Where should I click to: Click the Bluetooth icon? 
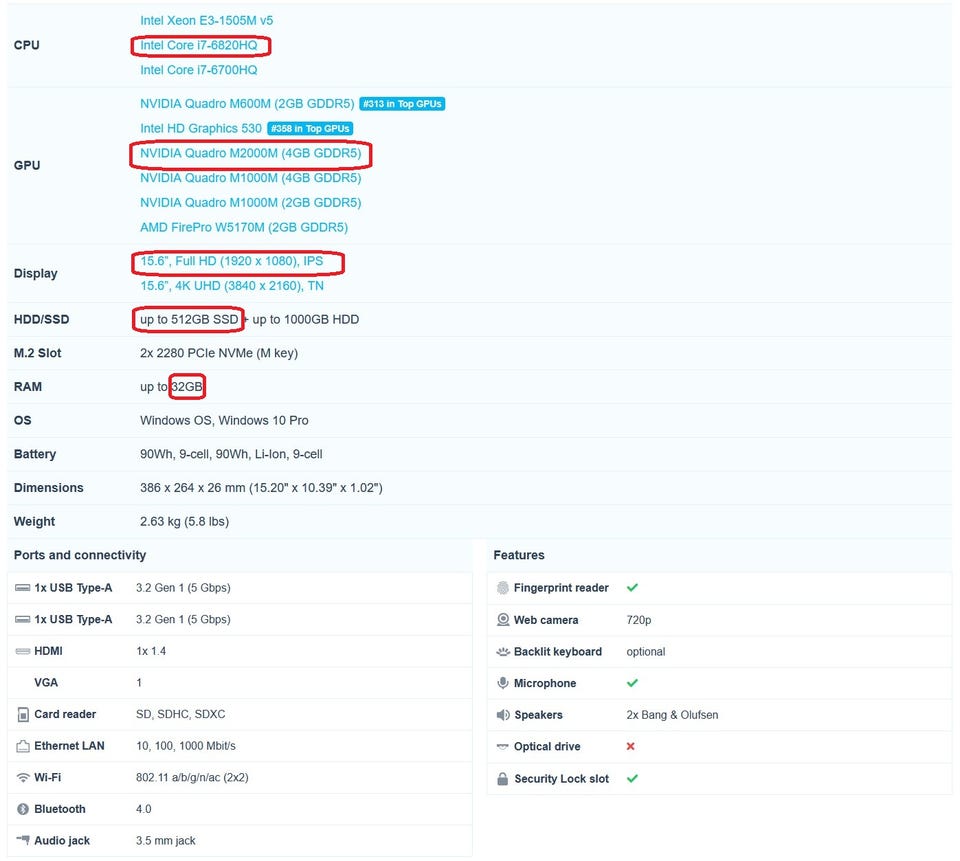pos(23,809)
